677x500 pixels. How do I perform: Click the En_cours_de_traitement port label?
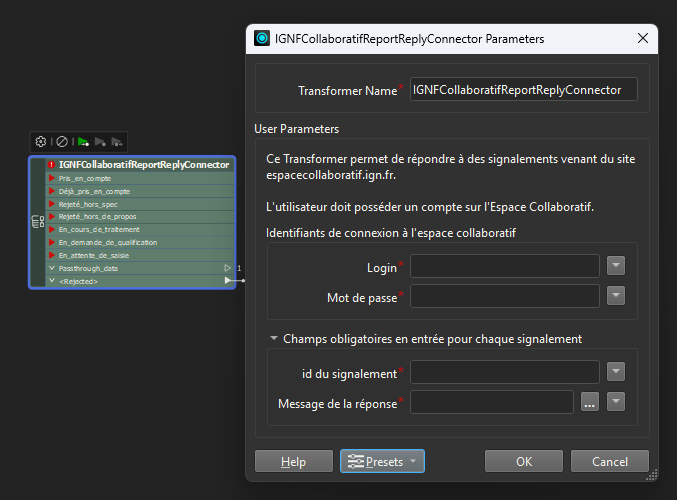(x=99, y=229)
